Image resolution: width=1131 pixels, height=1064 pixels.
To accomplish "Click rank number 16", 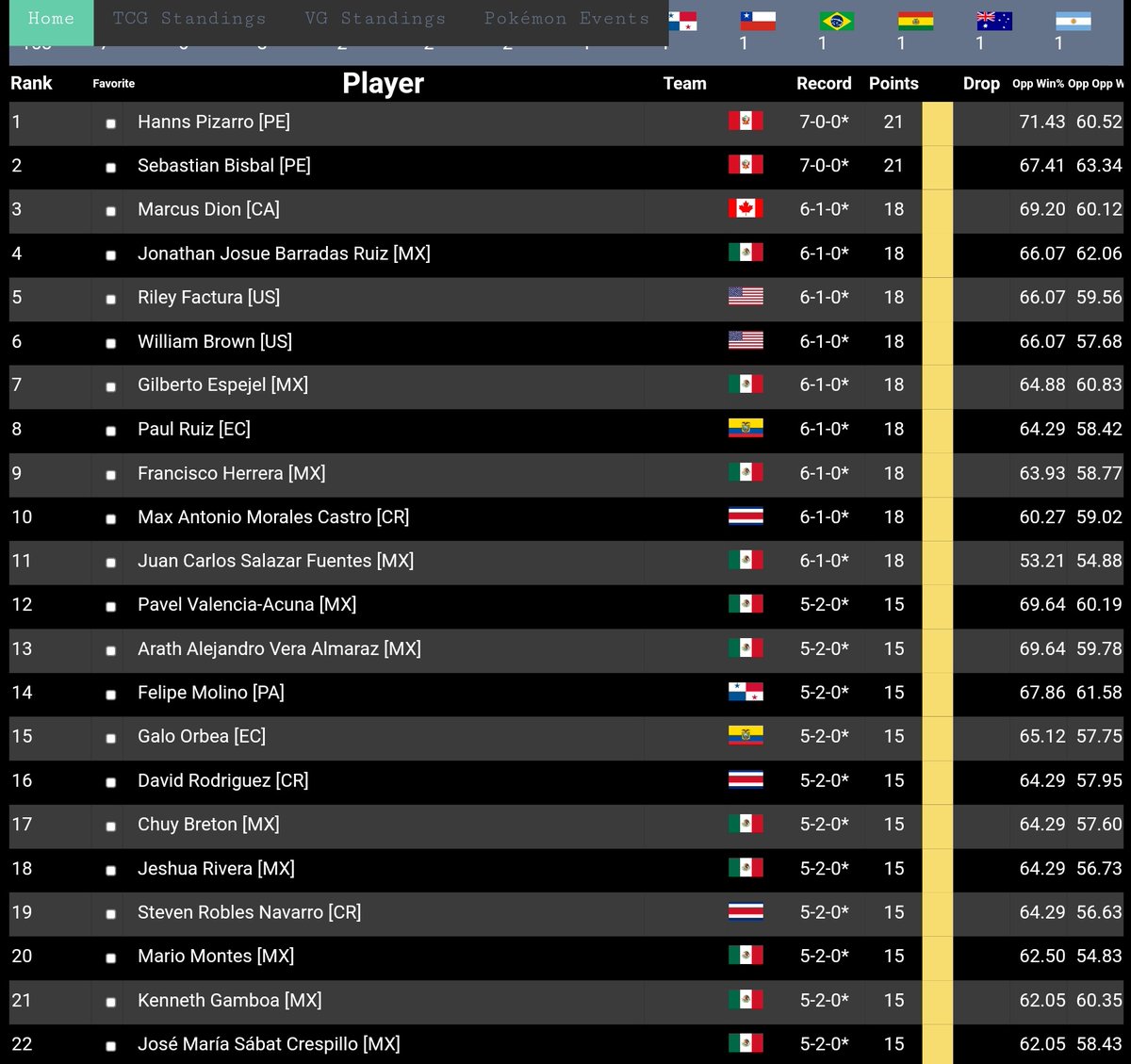I will (22, 780).
